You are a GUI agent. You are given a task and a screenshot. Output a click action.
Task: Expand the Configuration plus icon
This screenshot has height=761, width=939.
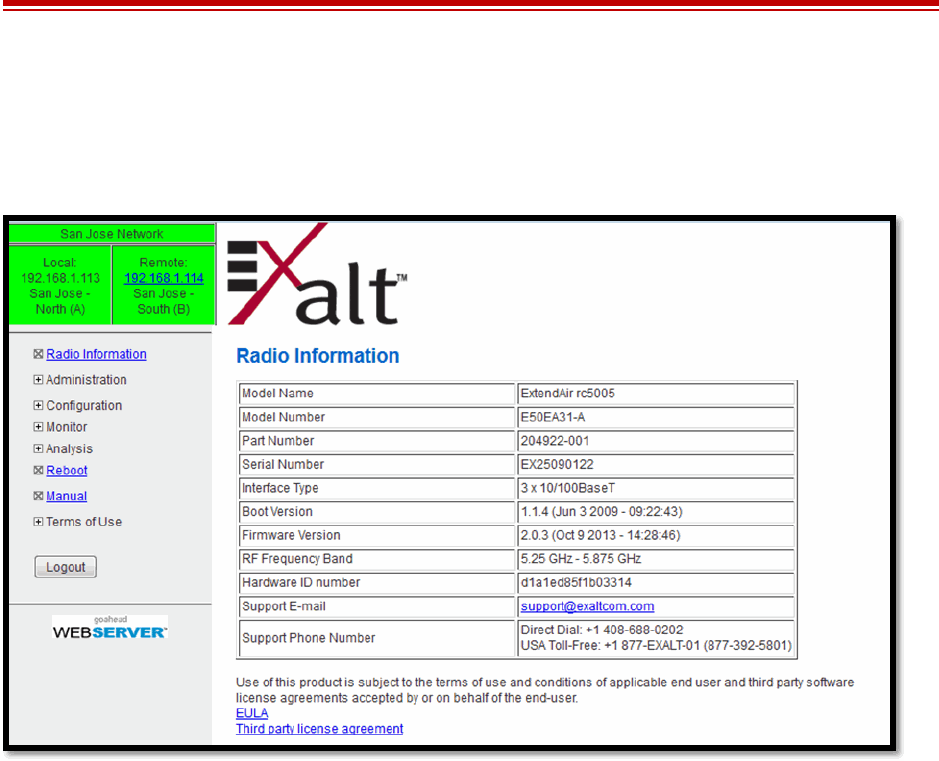(38, 405)
